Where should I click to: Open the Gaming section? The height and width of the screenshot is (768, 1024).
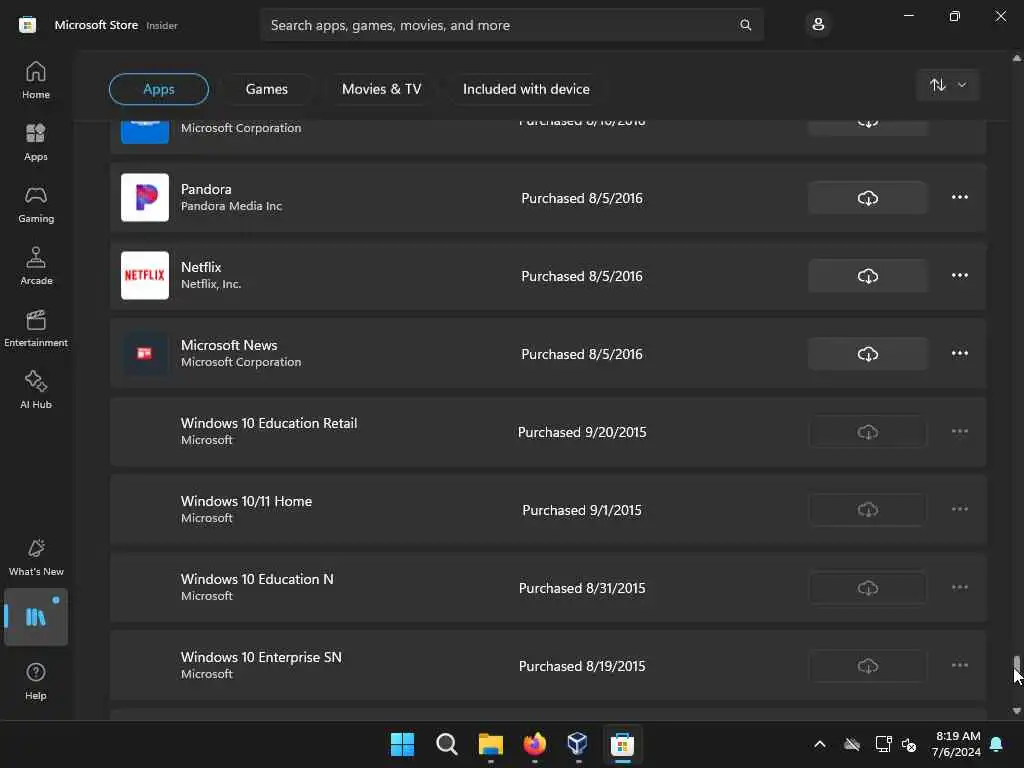pos(36,204)
